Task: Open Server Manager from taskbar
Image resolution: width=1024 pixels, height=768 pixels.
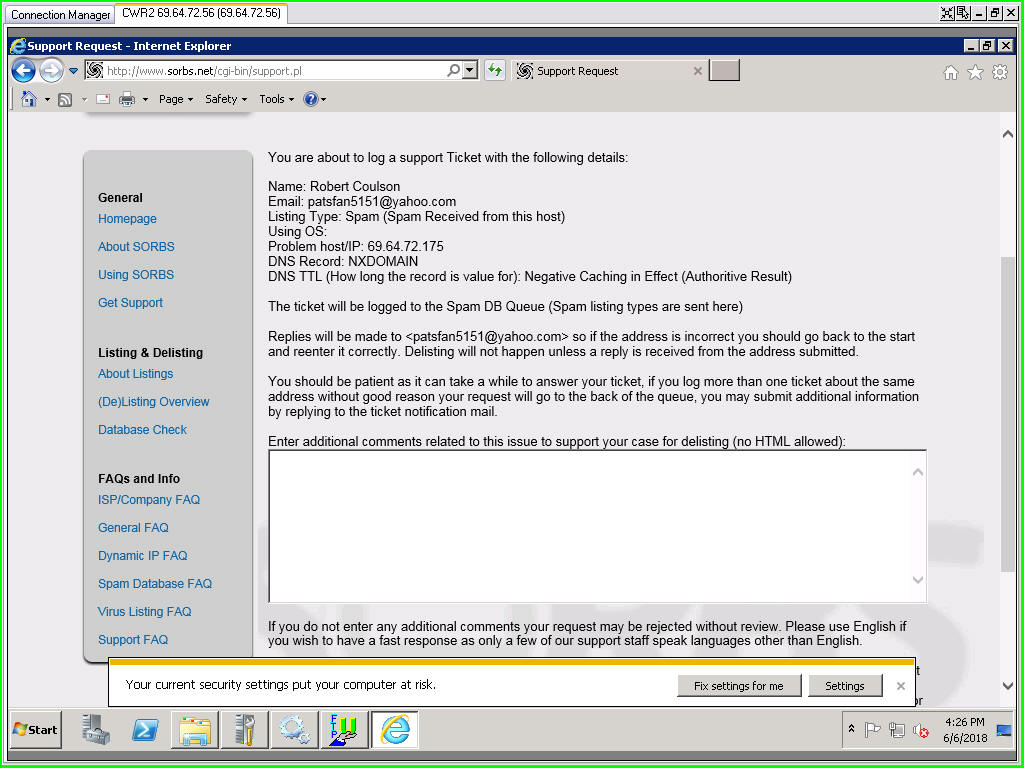Action: tap(96, 729)
